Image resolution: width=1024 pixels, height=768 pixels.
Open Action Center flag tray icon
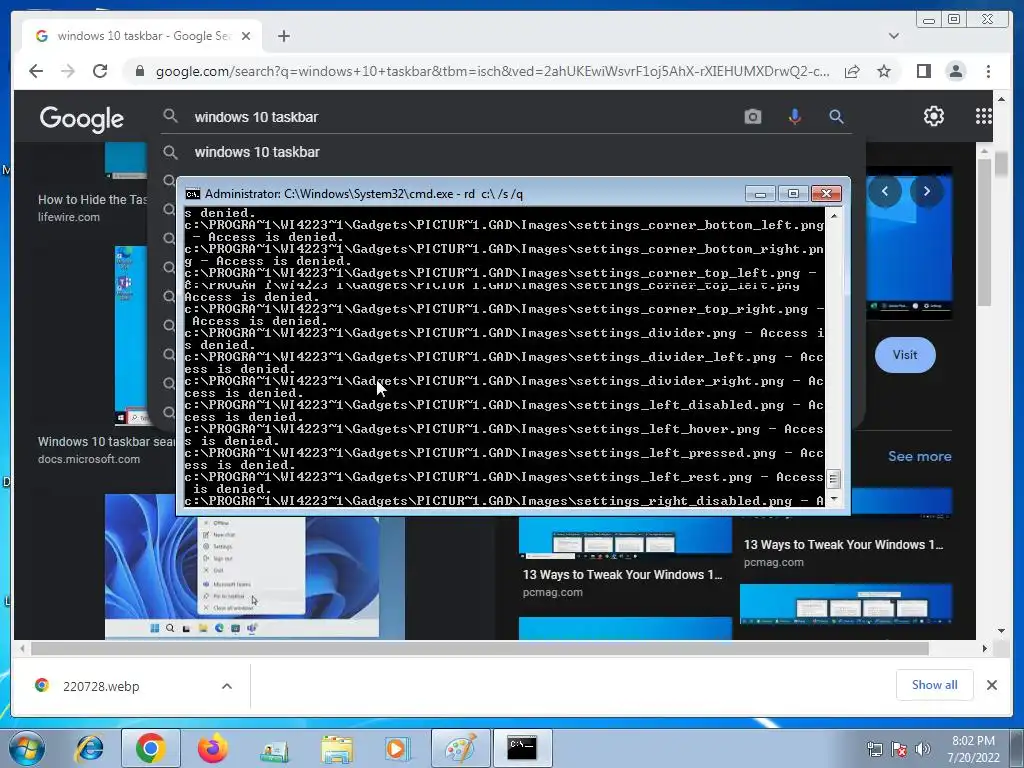tap(899, 750)
